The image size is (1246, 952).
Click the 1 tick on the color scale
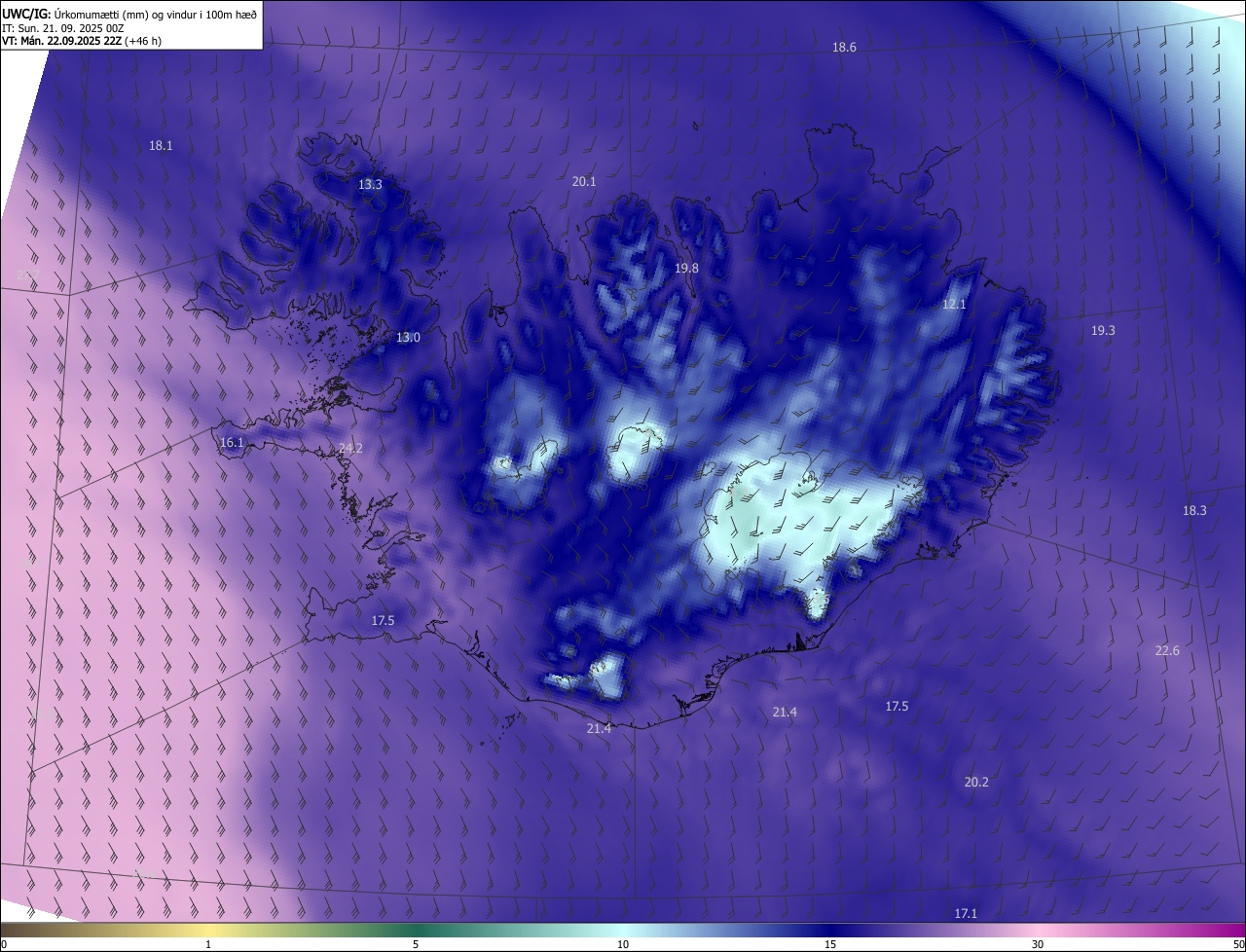(x=208, y=944)
